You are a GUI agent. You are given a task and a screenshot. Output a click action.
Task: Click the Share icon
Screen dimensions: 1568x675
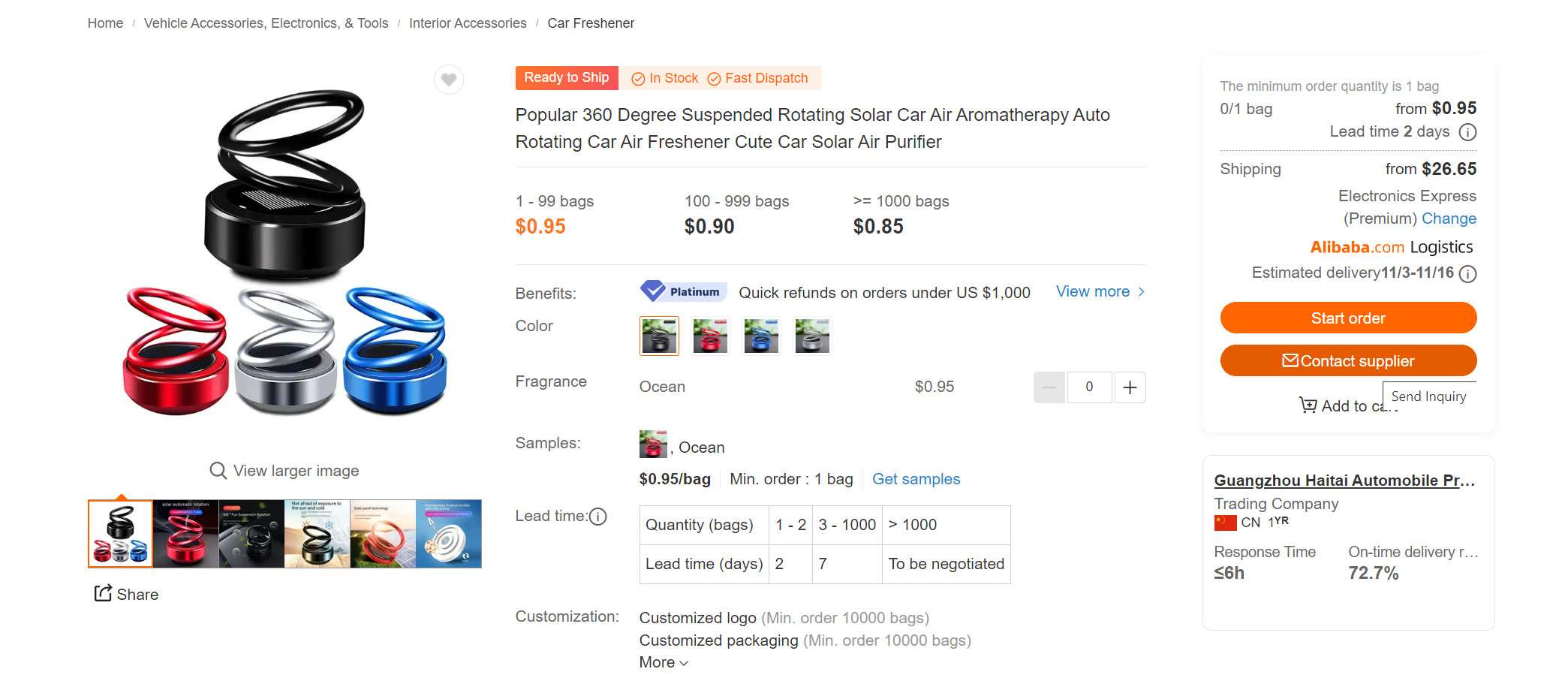[103, 594]
